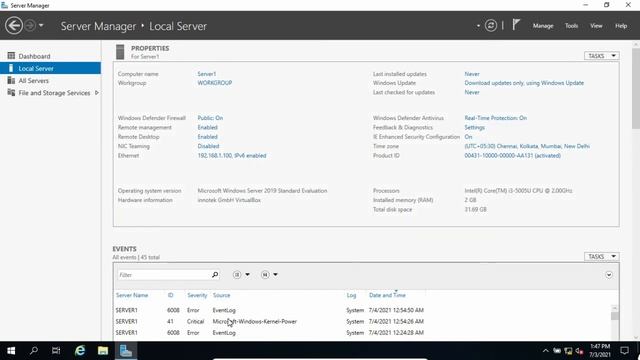
Task: Open the Manage menu
Action: pos(543,26)
